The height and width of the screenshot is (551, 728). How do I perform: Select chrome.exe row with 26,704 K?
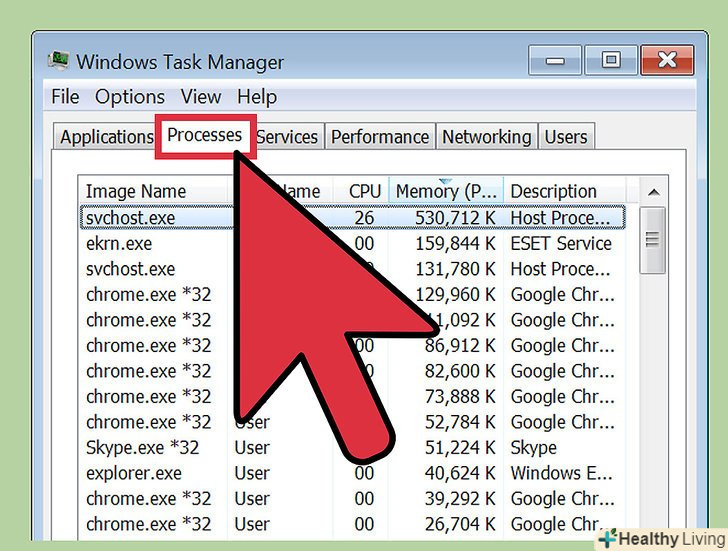pyautogui.click(x=352, y=524)
